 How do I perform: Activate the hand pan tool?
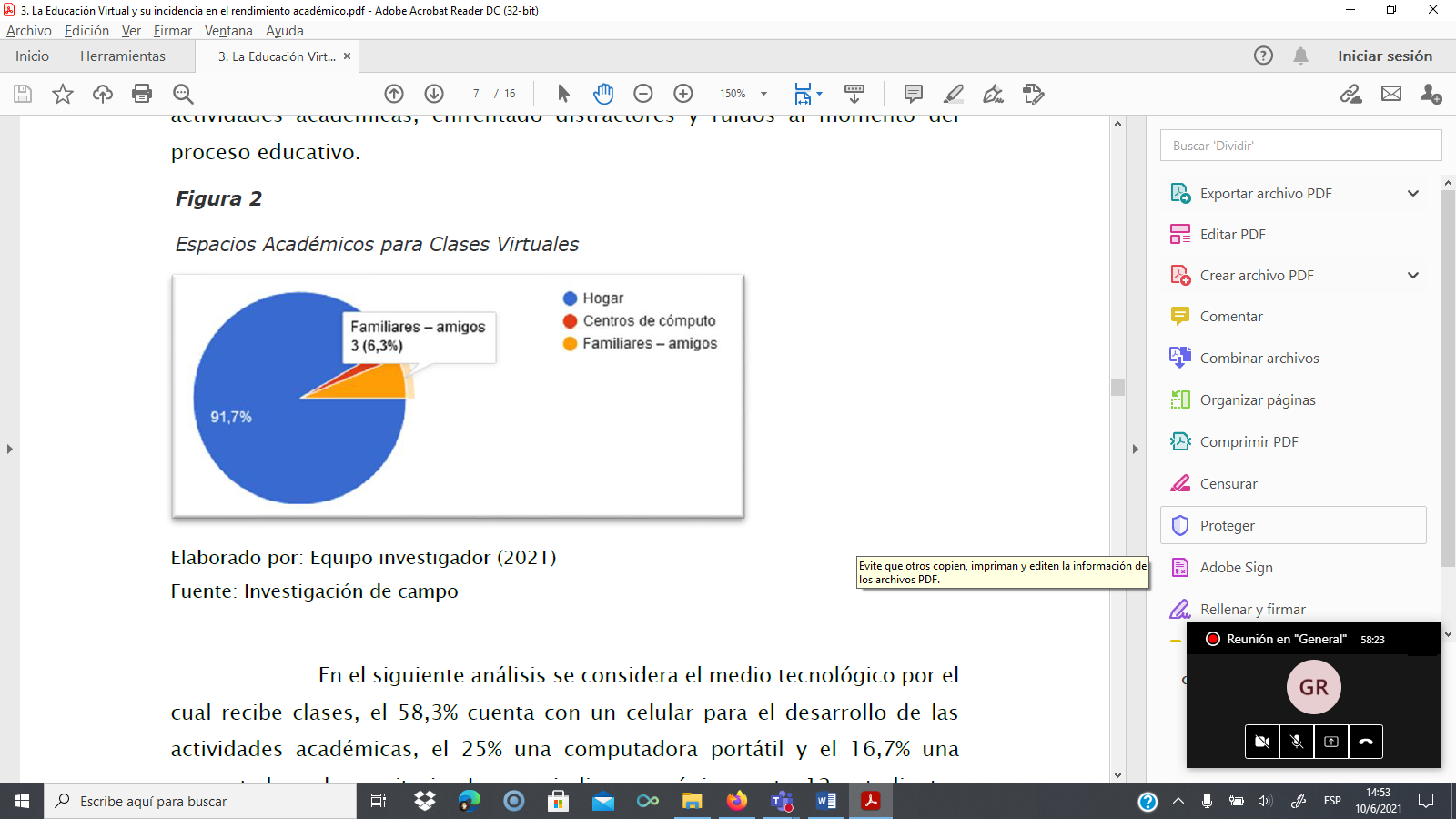603,94
